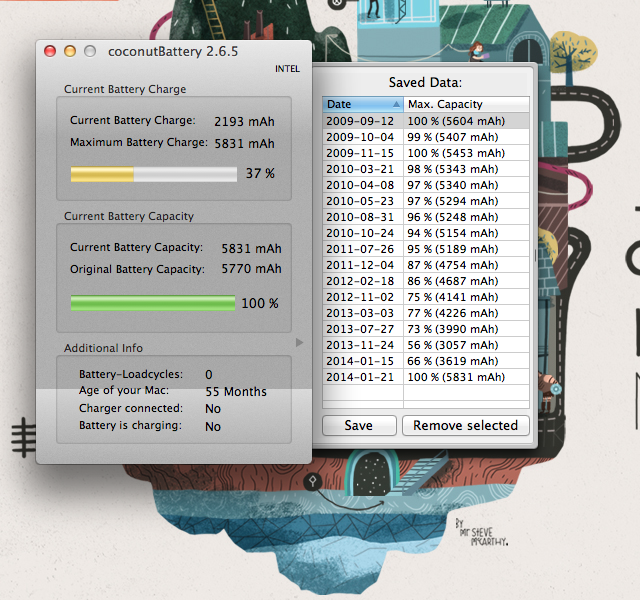
Task: Click the Charger connected: label
Action: point(131,408)
